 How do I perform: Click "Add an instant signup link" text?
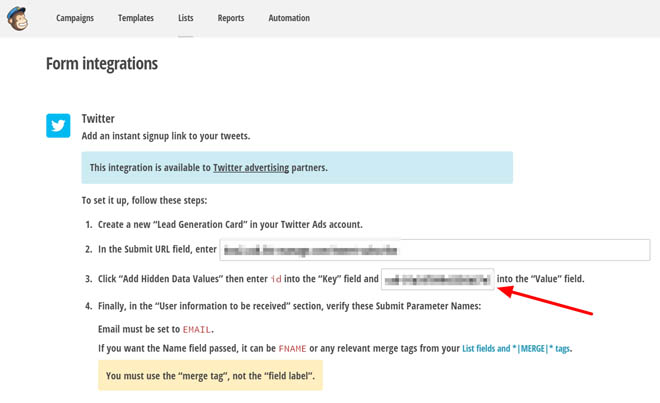pos(166,136)
